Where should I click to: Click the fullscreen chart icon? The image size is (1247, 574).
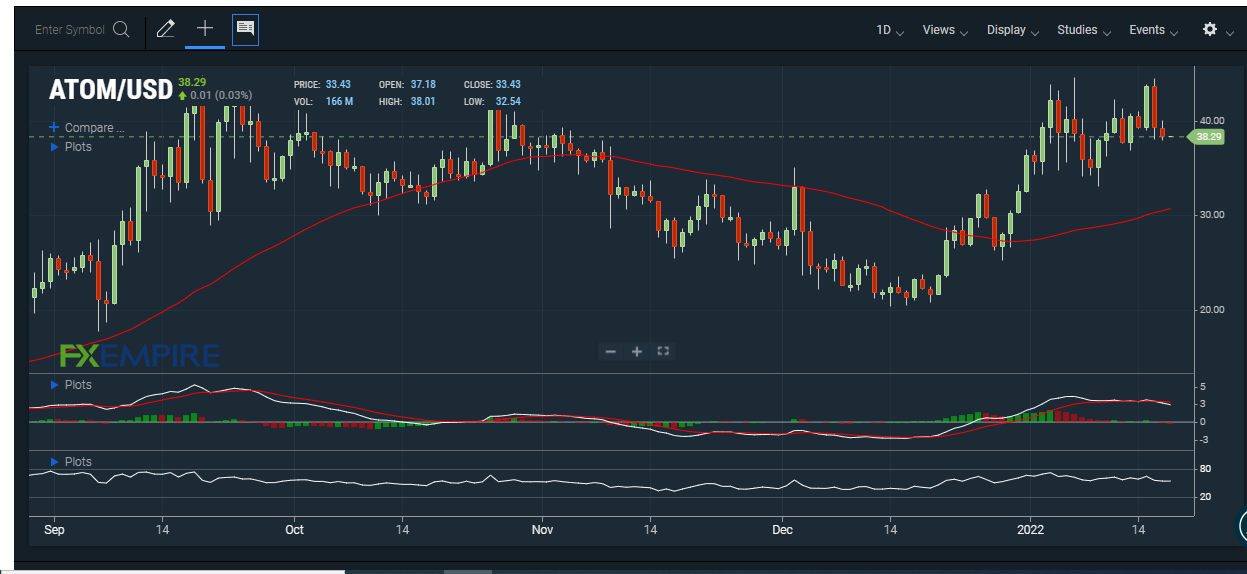662,351
